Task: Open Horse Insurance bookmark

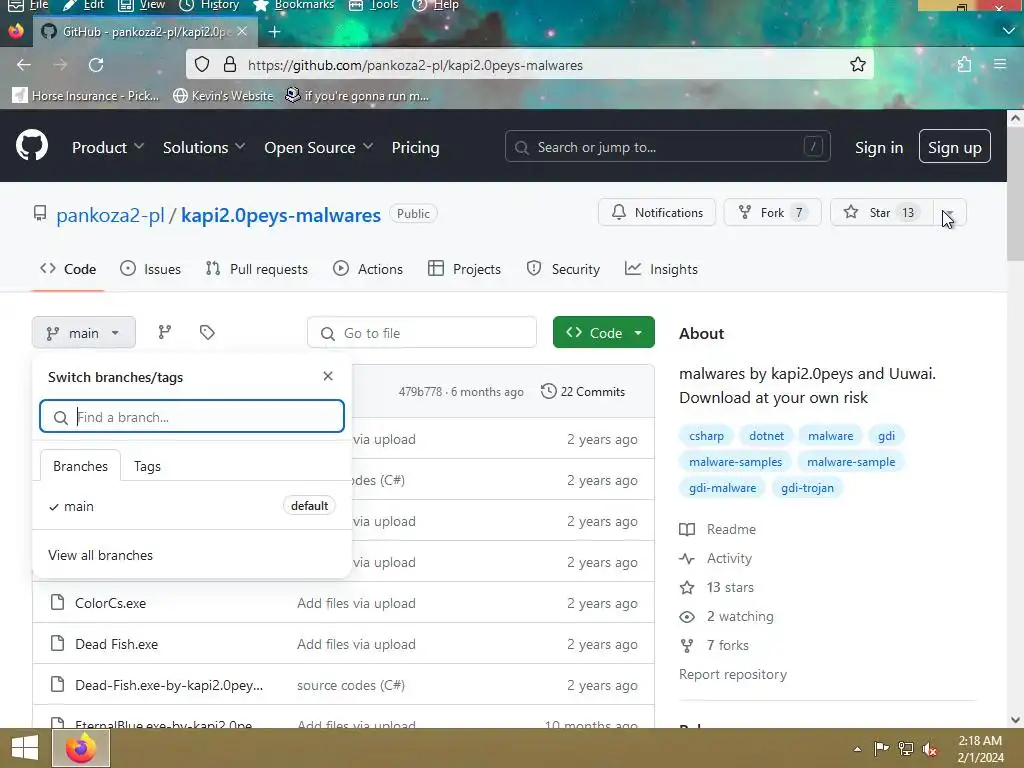Action: (86, 96)
